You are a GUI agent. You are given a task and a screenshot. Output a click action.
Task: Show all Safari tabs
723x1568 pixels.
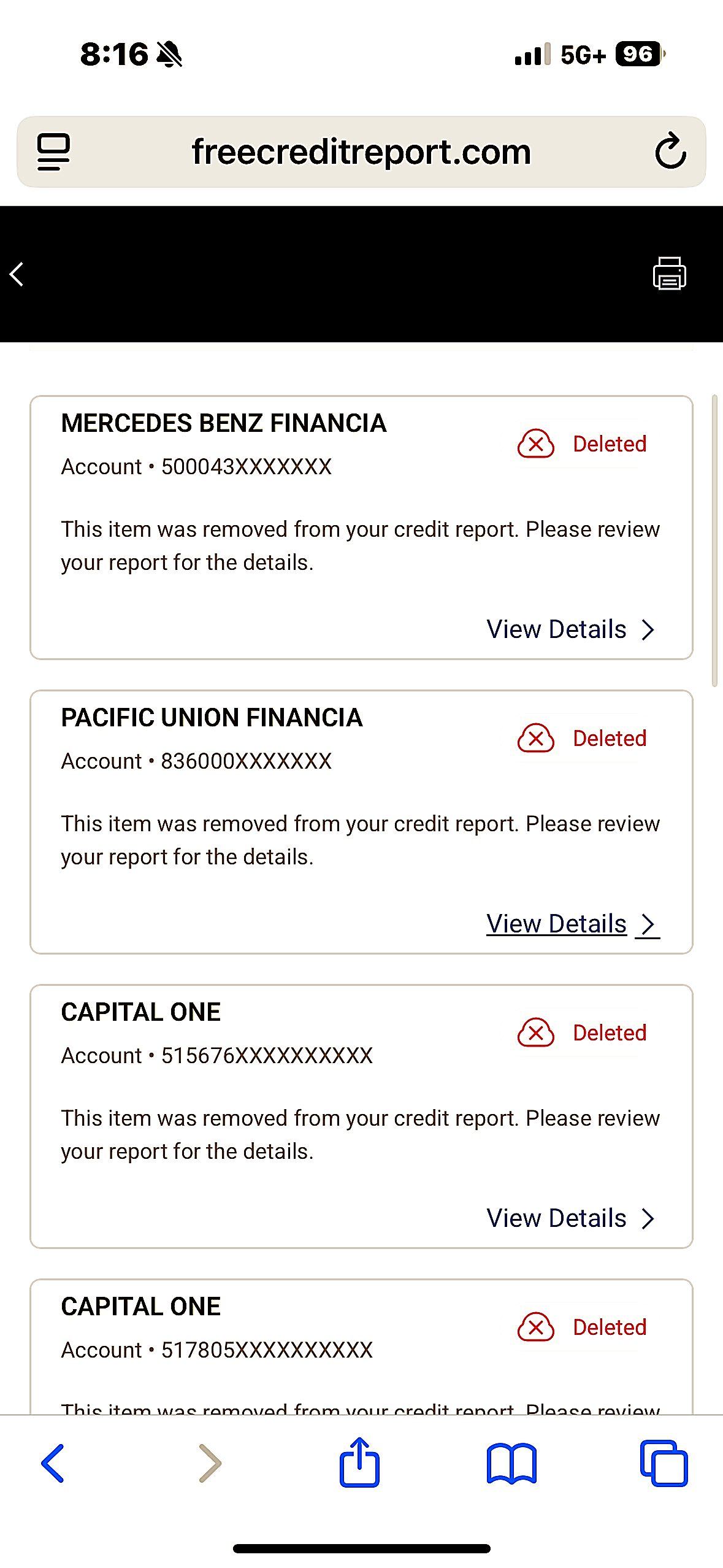pos(664,1464)
